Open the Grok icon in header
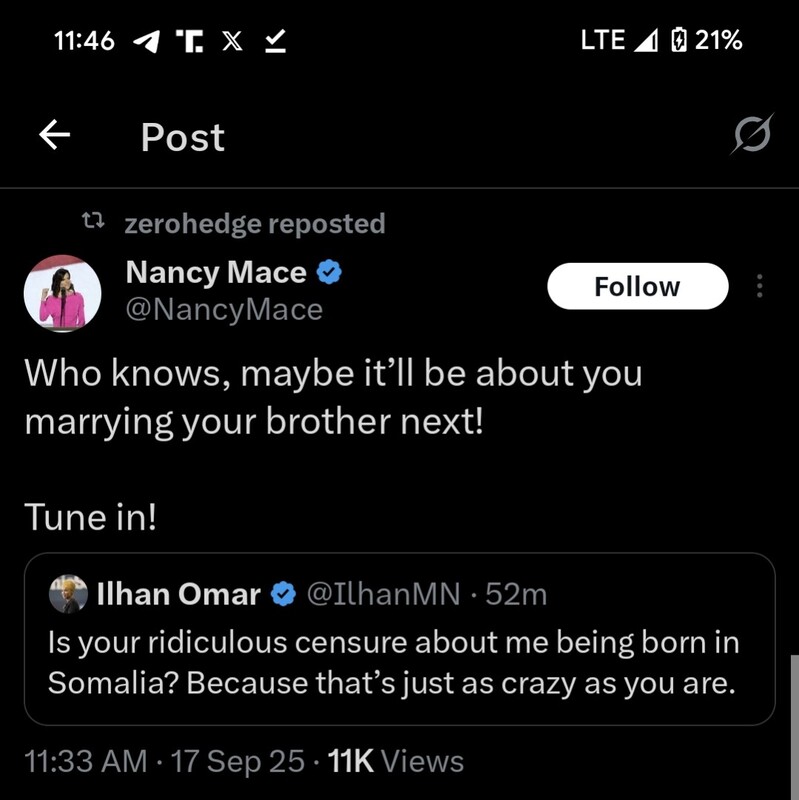The image size is (799, 800). click(752, 135)
